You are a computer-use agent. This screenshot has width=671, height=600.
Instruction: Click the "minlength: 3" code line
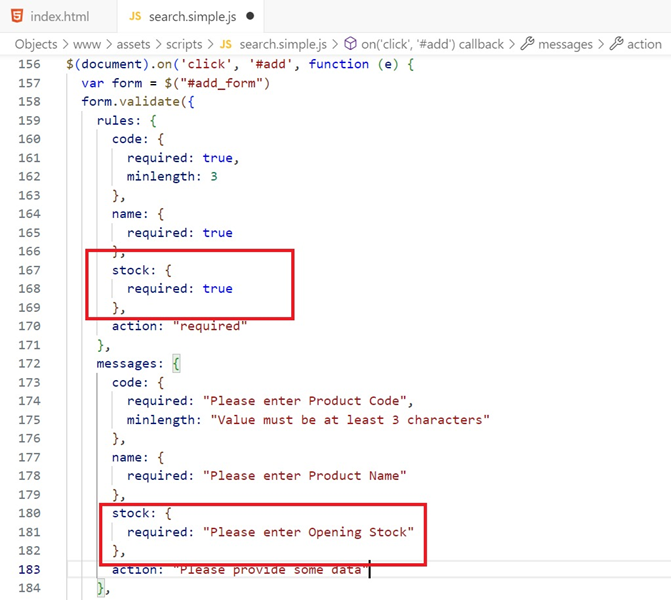point(172,177)
